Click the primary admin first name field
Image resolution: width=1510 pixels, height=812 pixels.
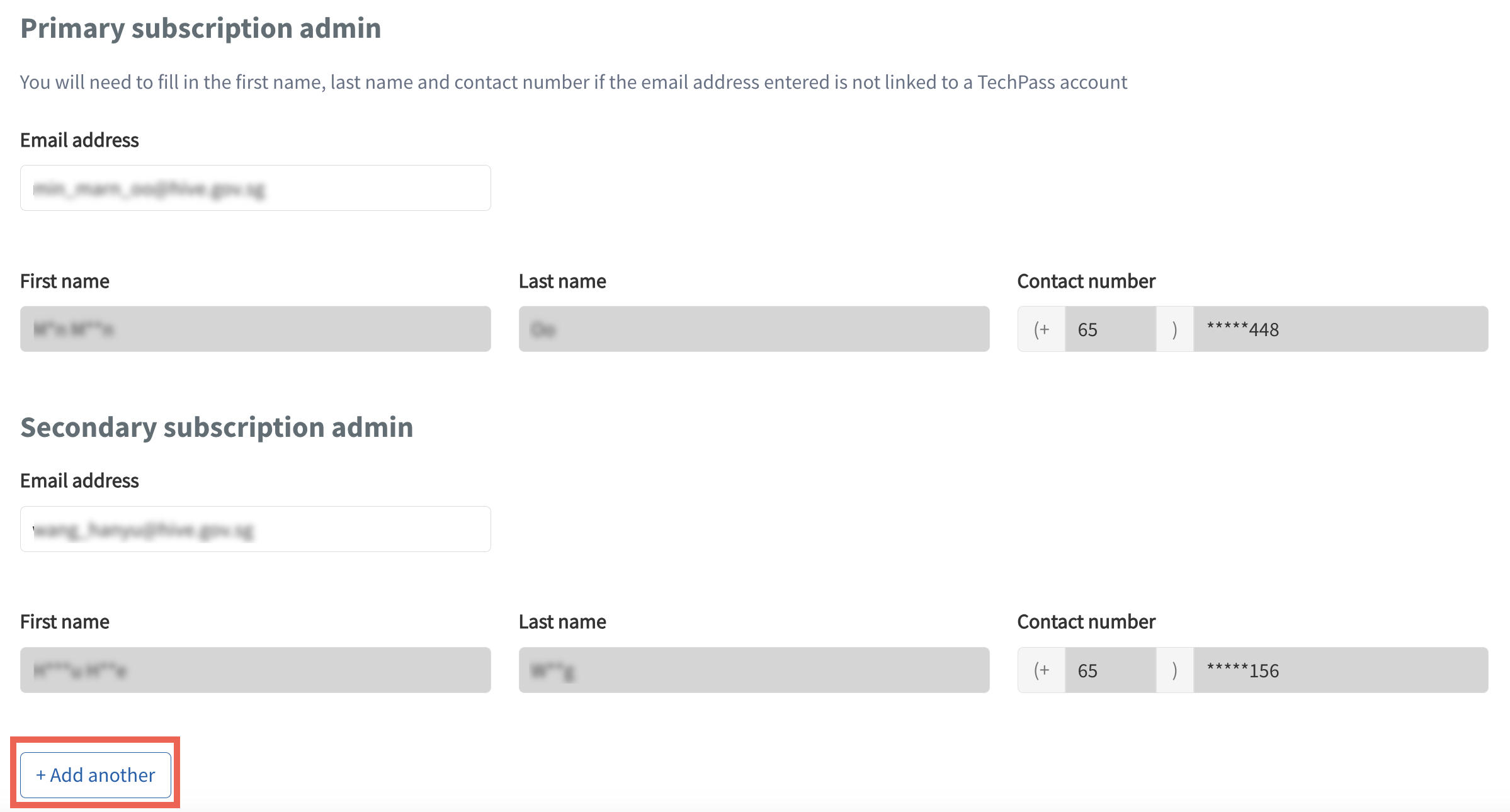click(255, 329)
